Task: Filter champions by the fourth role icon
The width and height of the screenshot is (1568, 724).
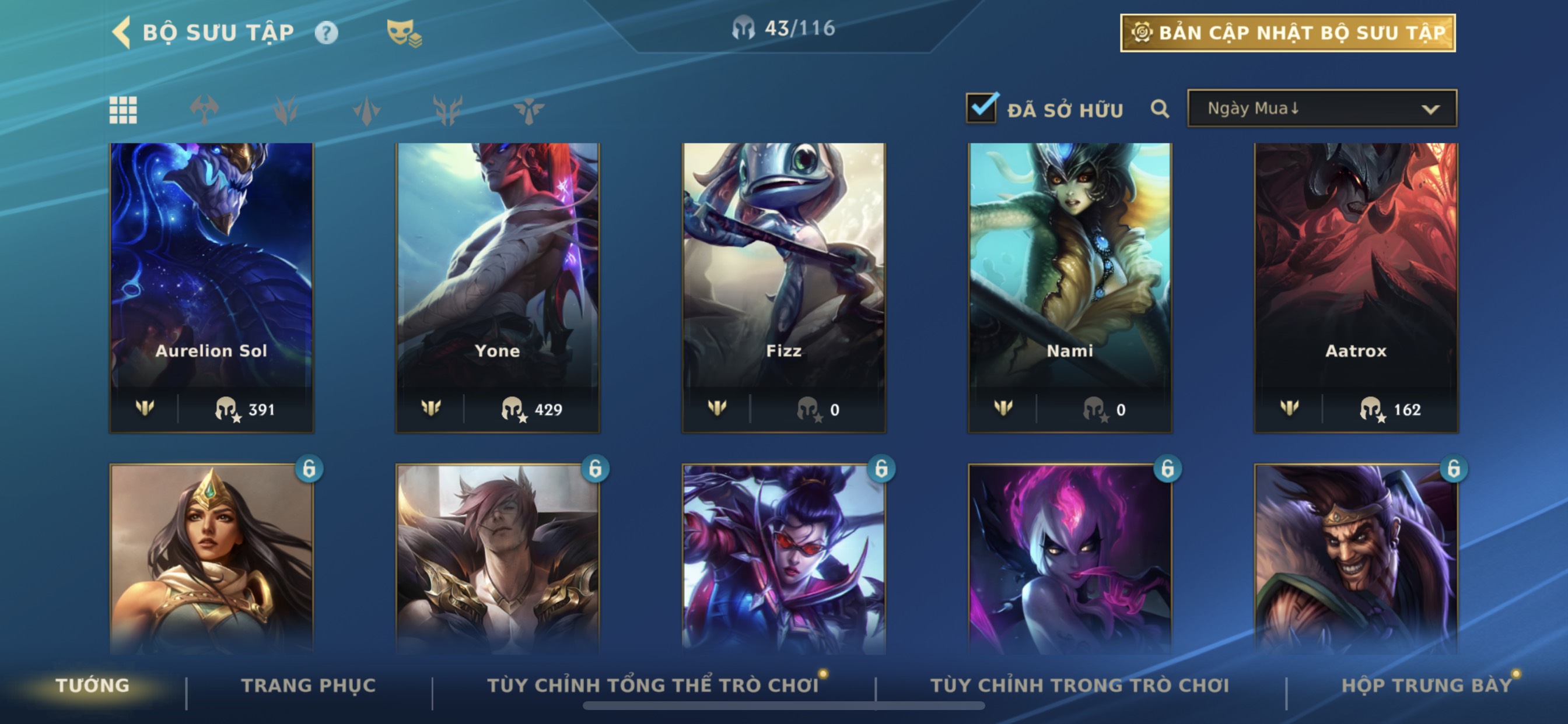Action: pos(447,110)
